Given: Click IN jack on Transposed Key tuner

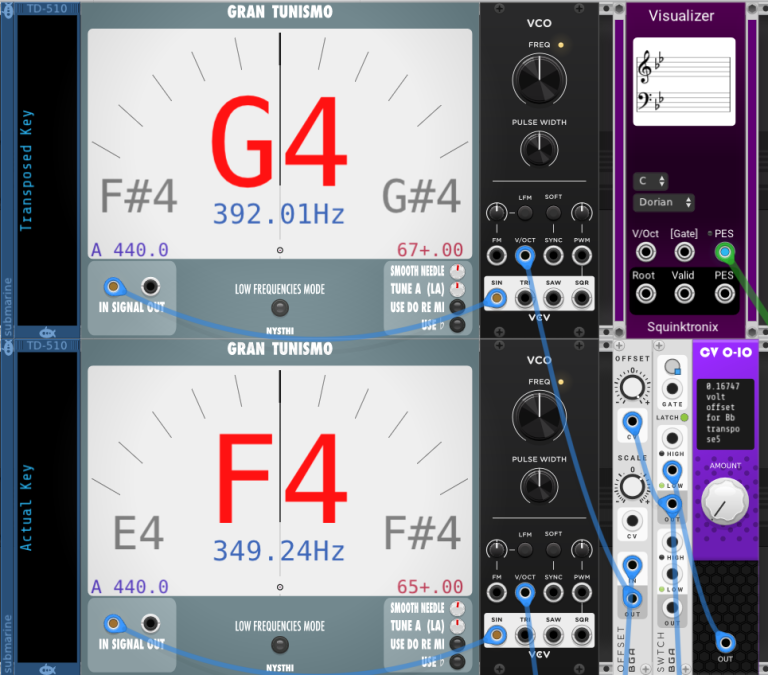Looking at the screenshot, I should pos(113,286).
